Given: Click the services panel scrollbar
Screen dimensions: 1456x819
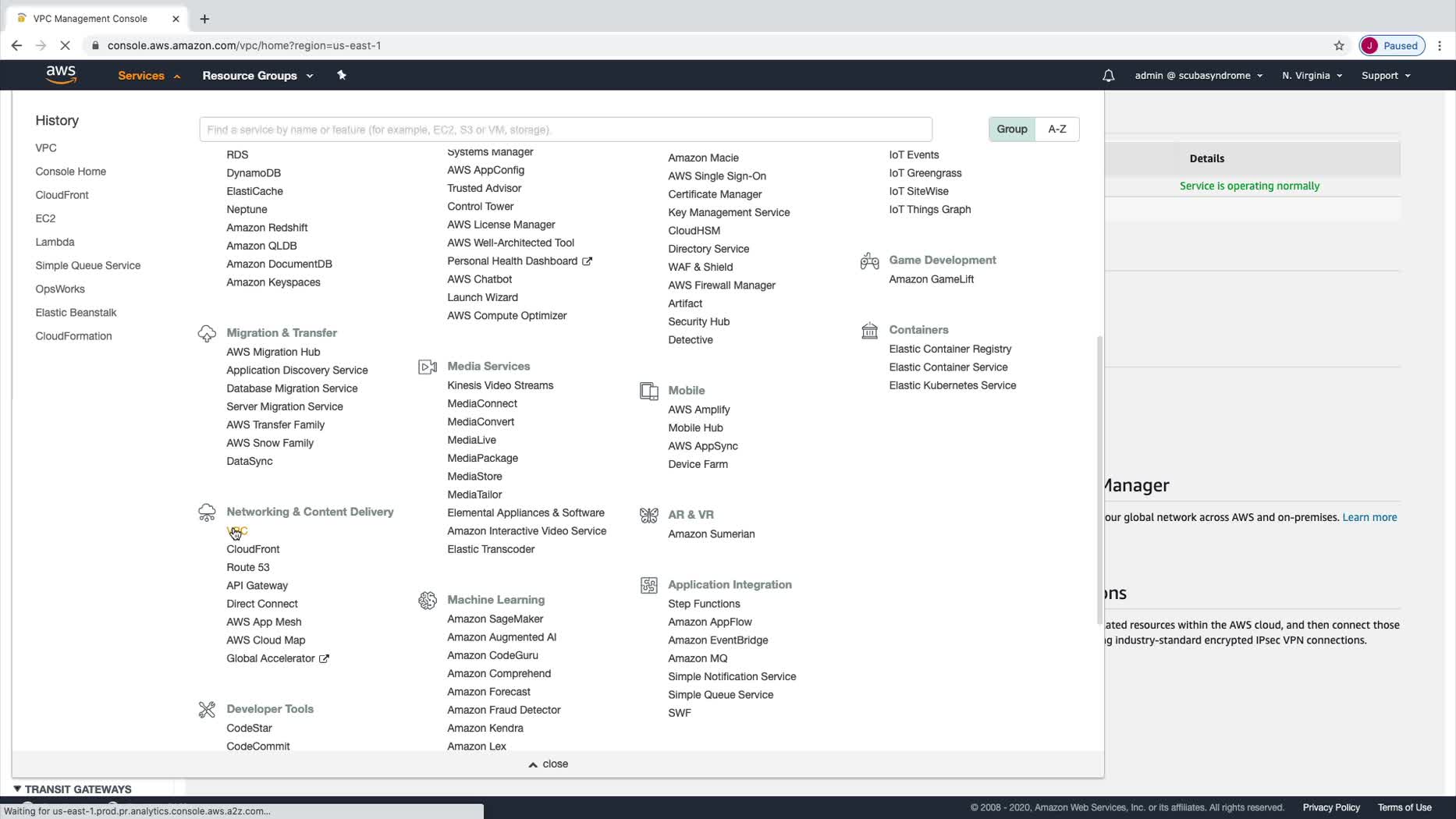Looking at the screenshot, I should [1099, 480].
